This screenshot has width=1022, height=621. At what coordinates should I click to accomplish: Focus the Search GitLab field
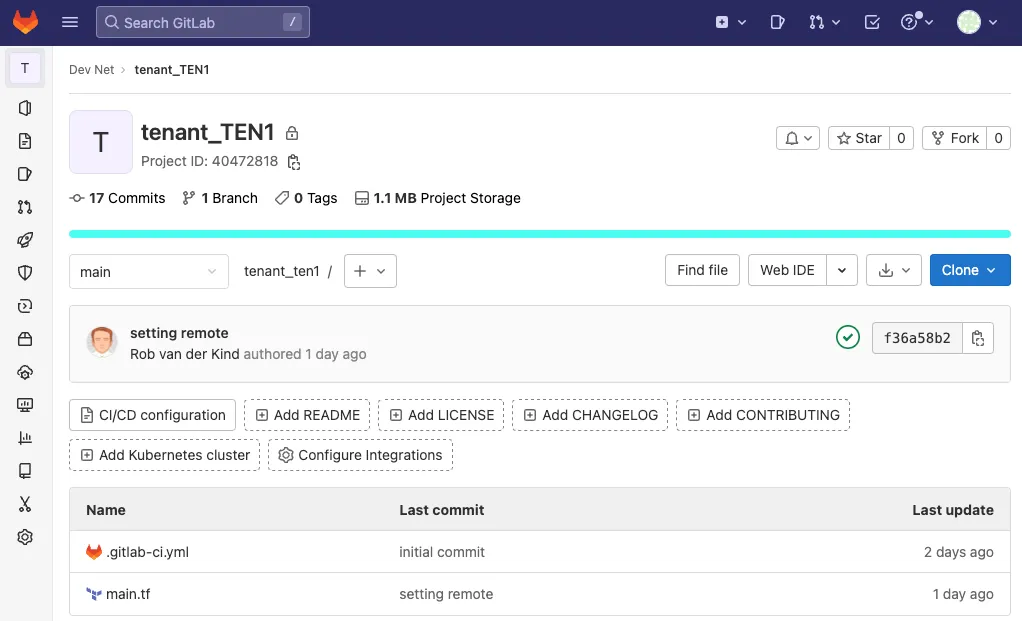pos(203,22)
